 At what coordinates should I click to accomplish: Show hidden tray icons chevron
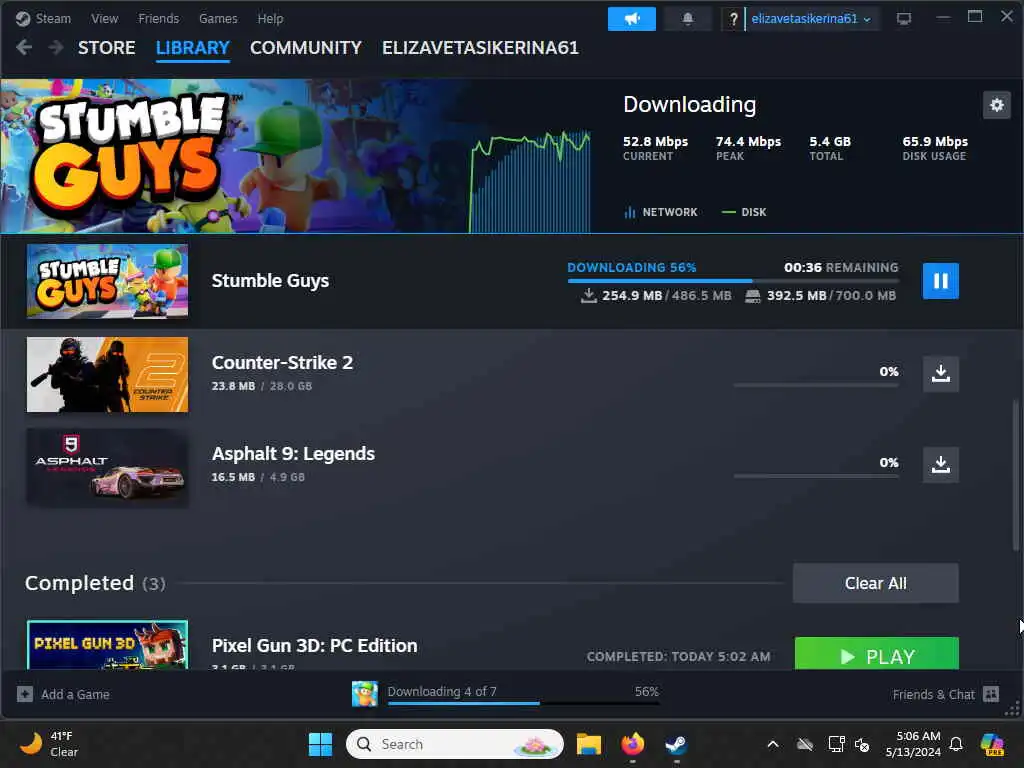click(773, 744)
